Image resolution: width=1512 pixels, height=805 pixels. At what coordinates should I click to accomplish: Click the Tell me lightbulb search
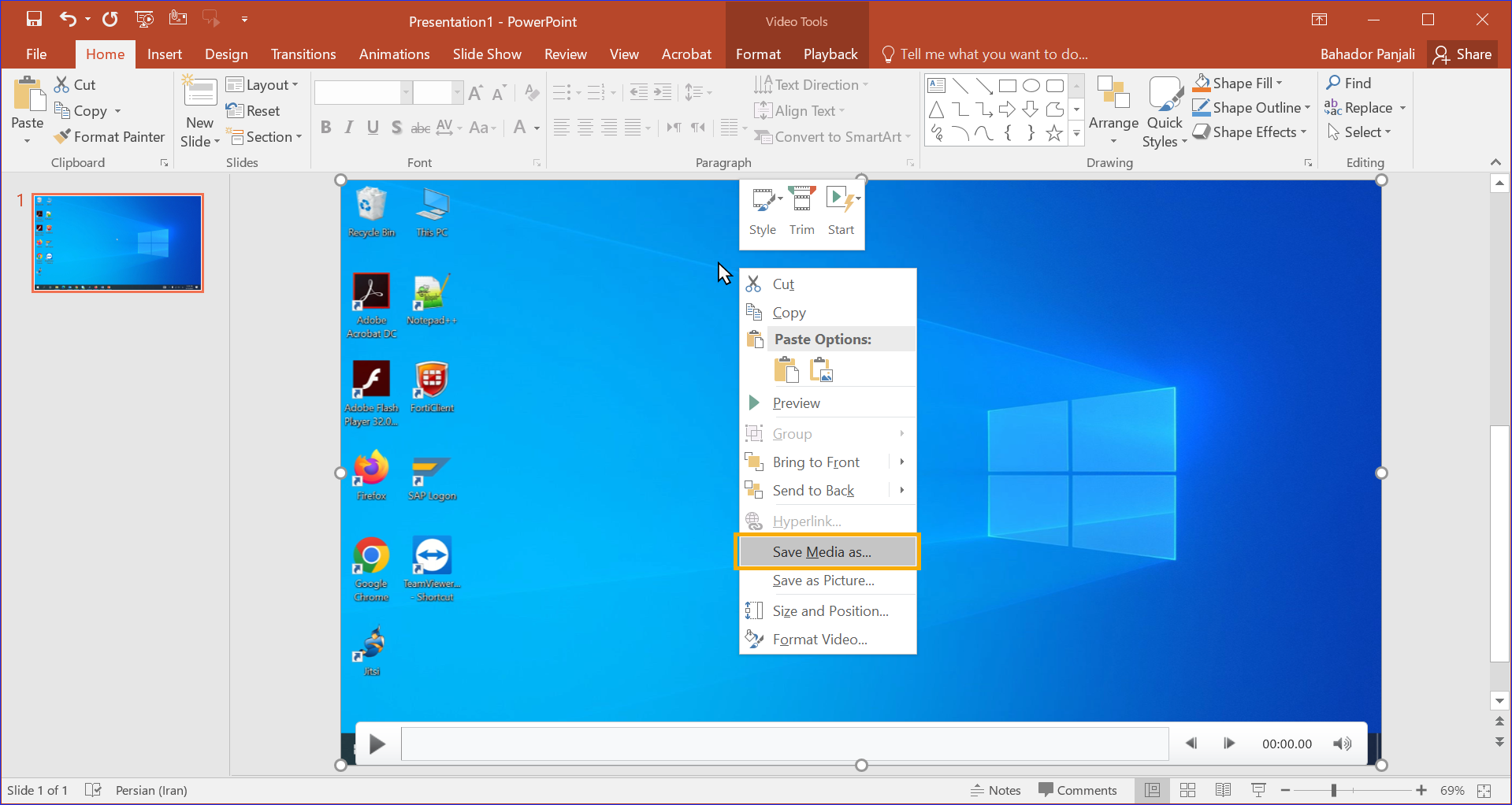click(x=888, y=54)
